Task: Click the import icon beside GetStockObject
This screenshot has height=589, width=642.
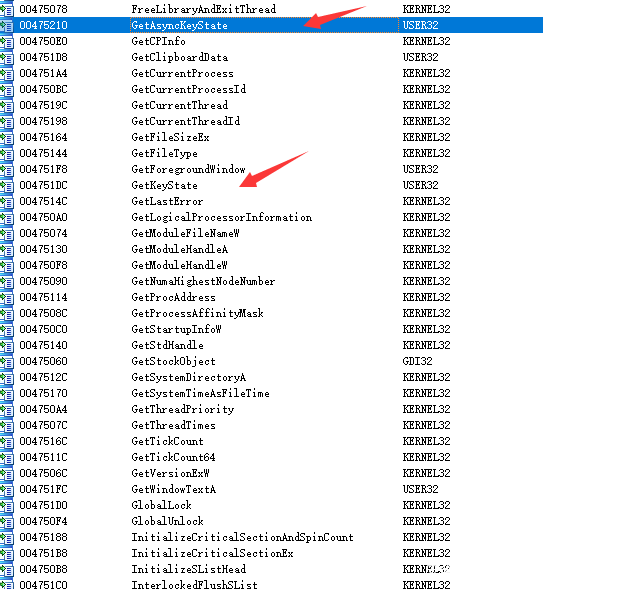Action: coord(7,362)
